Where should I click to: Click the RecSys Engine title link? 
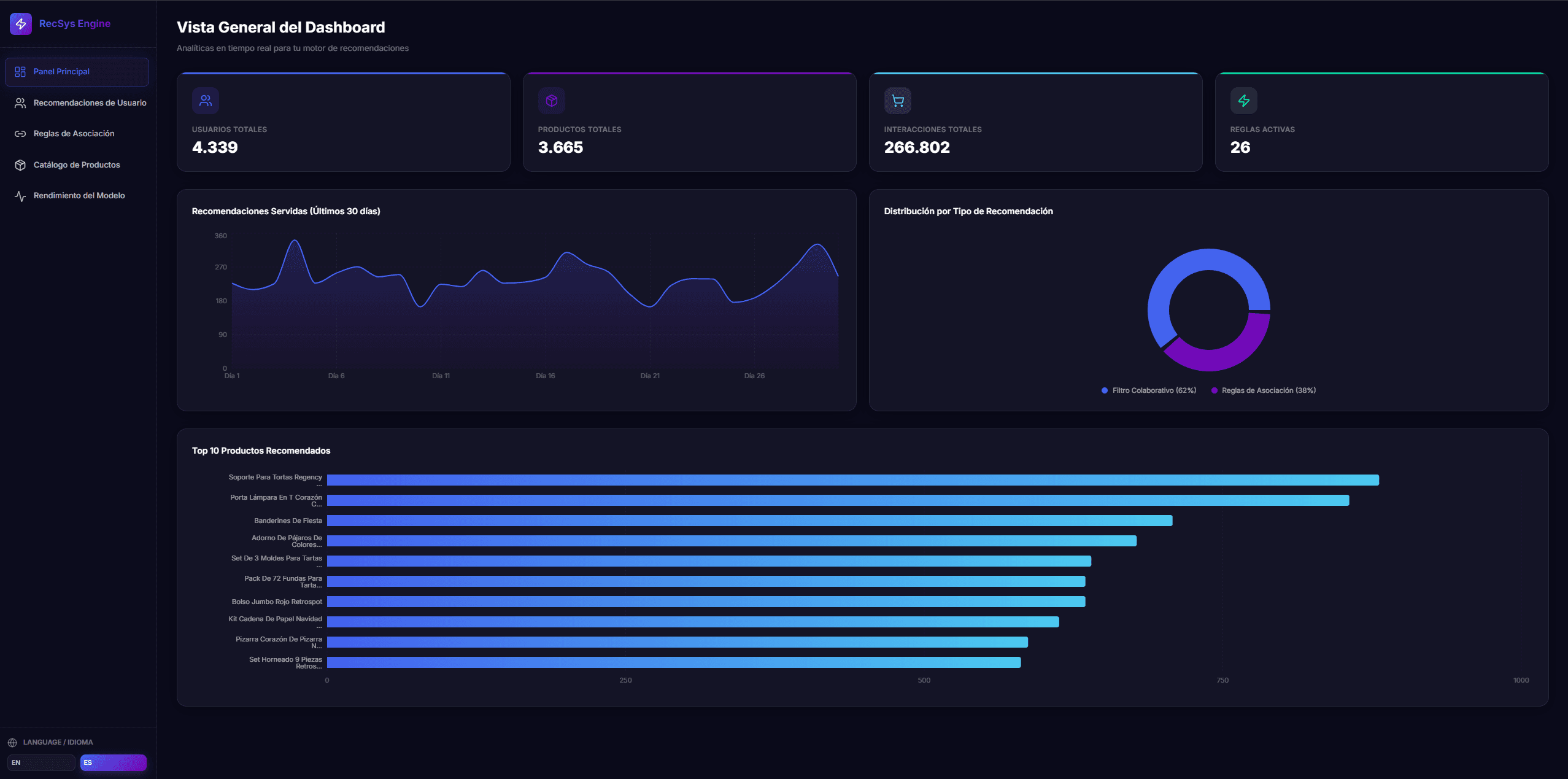pos(75,24)
